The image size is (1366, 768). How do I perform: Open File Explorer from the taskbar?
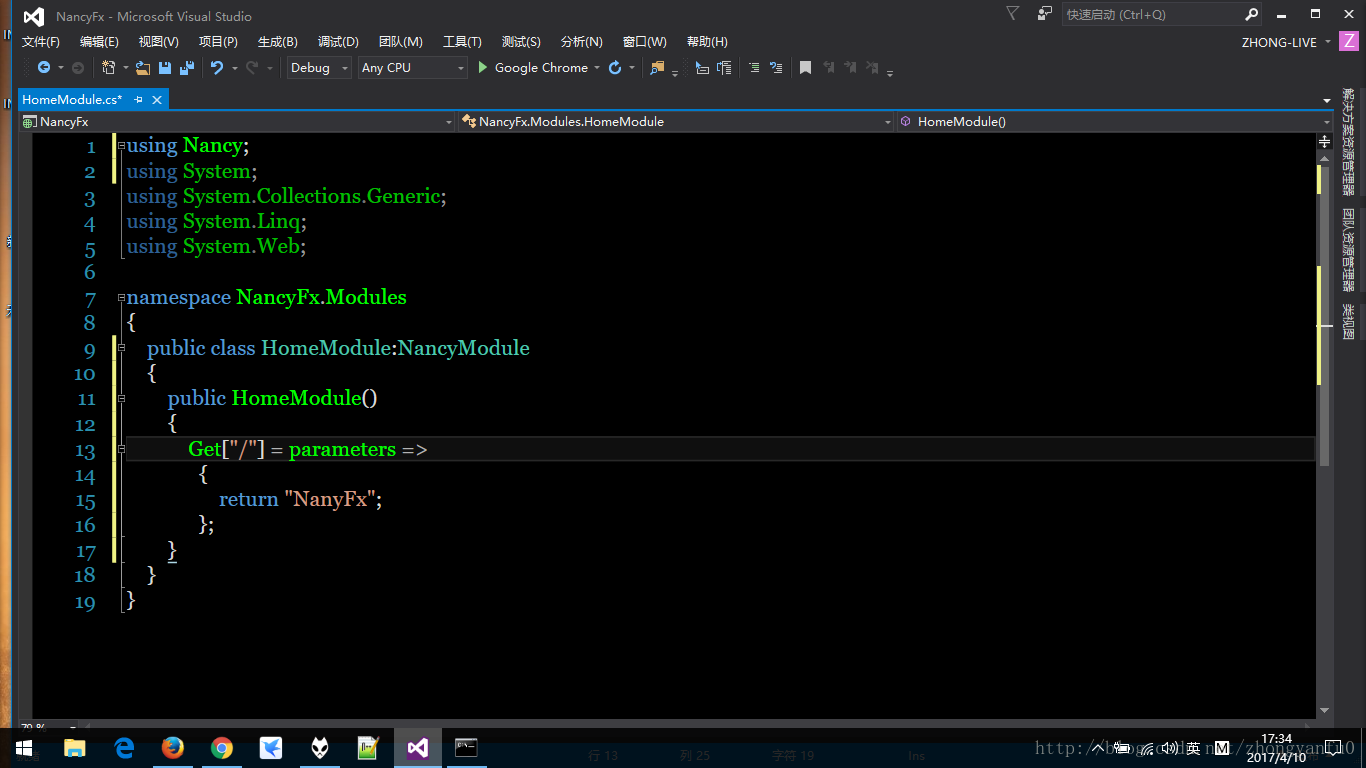(74, 748)
